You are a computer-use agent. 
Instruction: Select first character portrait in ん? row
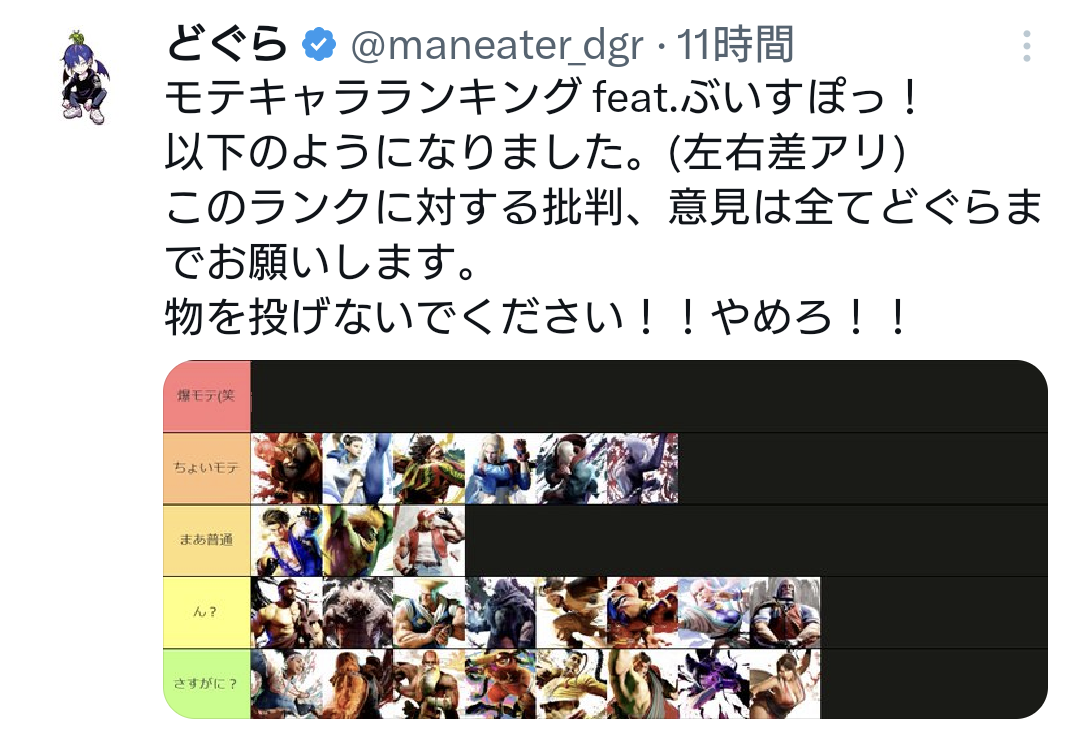click(287, 613)
